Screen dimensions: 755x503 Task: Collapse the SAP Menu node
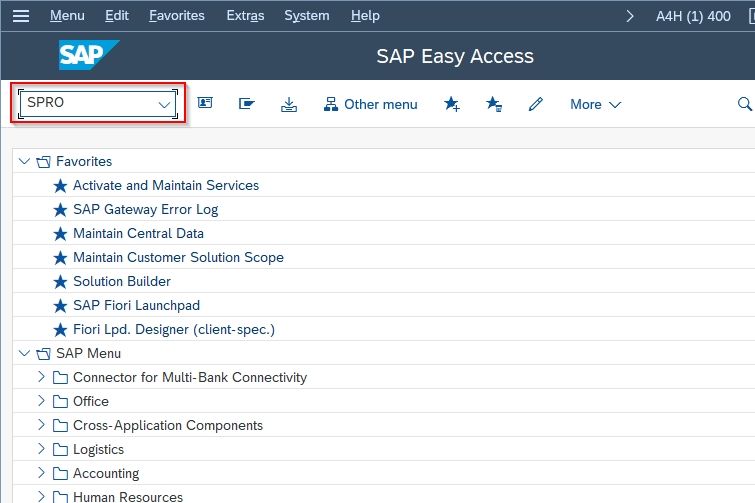[x=24, y=353]
